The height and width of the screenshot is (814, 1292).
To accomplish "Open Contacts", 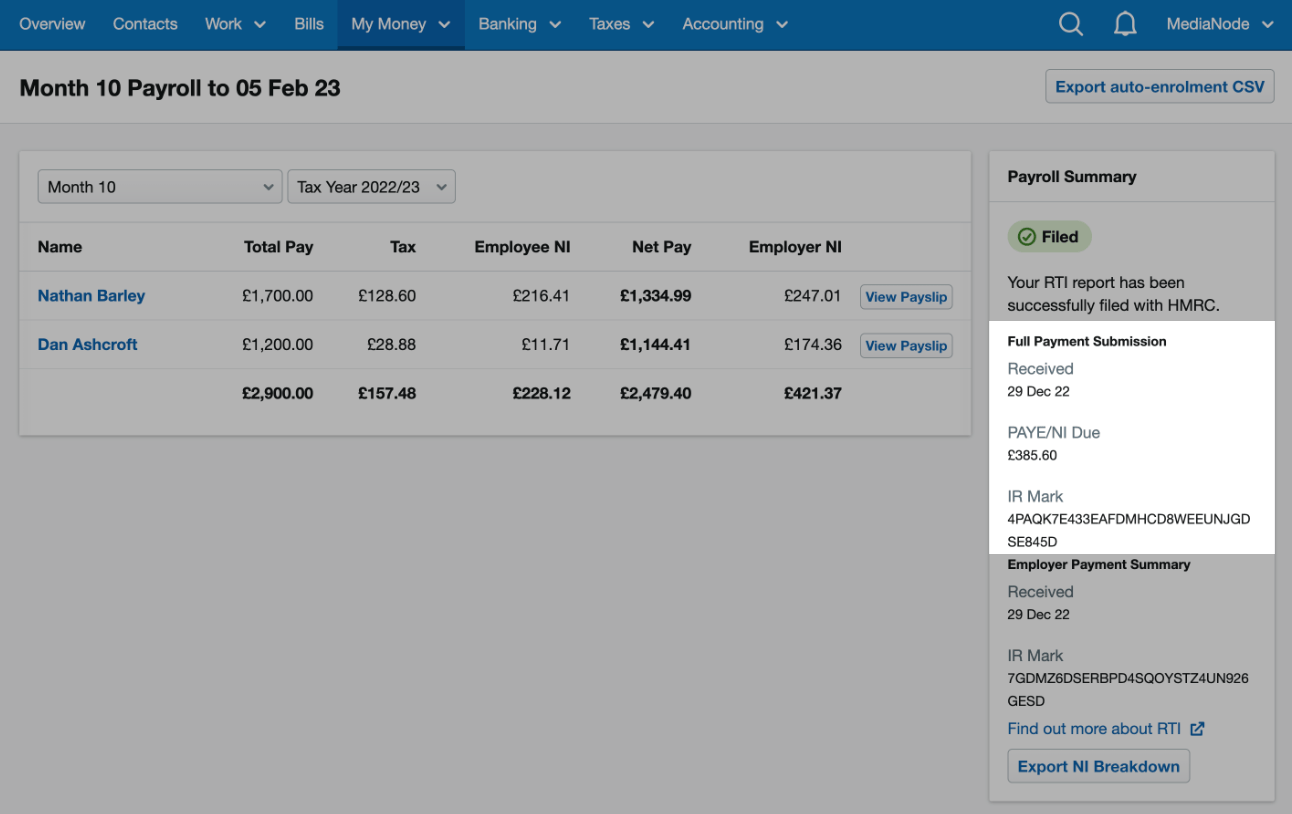I will pos(145,24).
